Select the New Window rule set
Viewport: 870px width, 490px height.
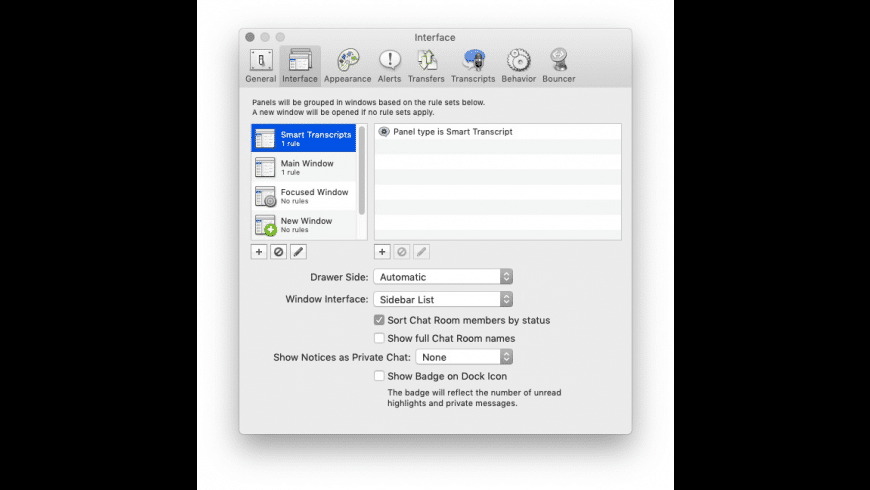coord(304,225)
